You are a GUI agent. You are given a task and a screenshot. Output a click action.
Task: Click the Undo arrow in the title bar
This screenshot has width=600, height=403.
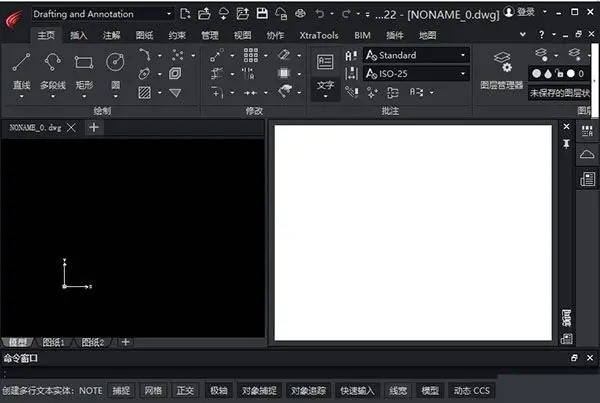click(x=320, y=13)
